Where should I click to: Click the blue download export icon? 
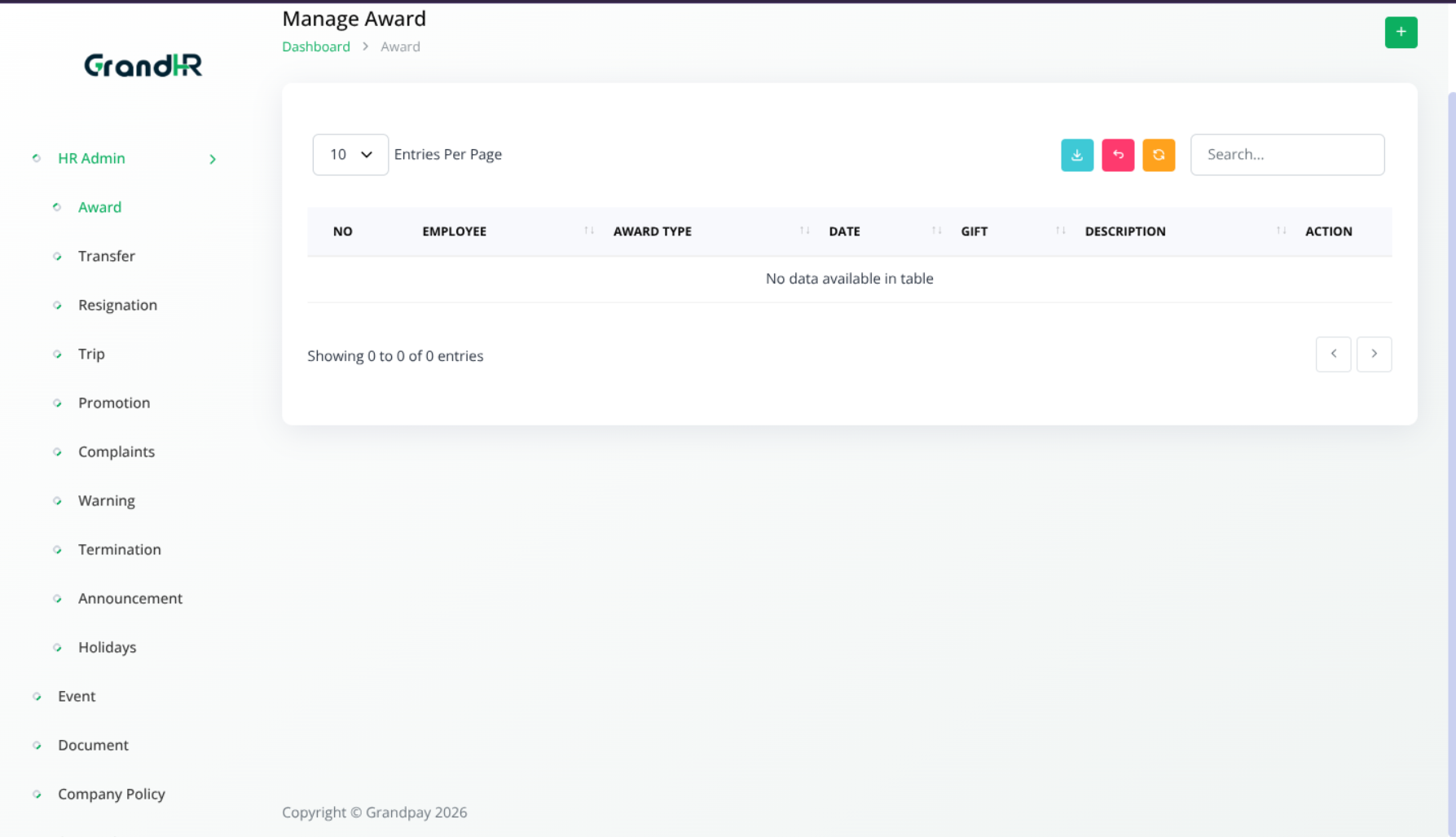[x=1076, y=155]
